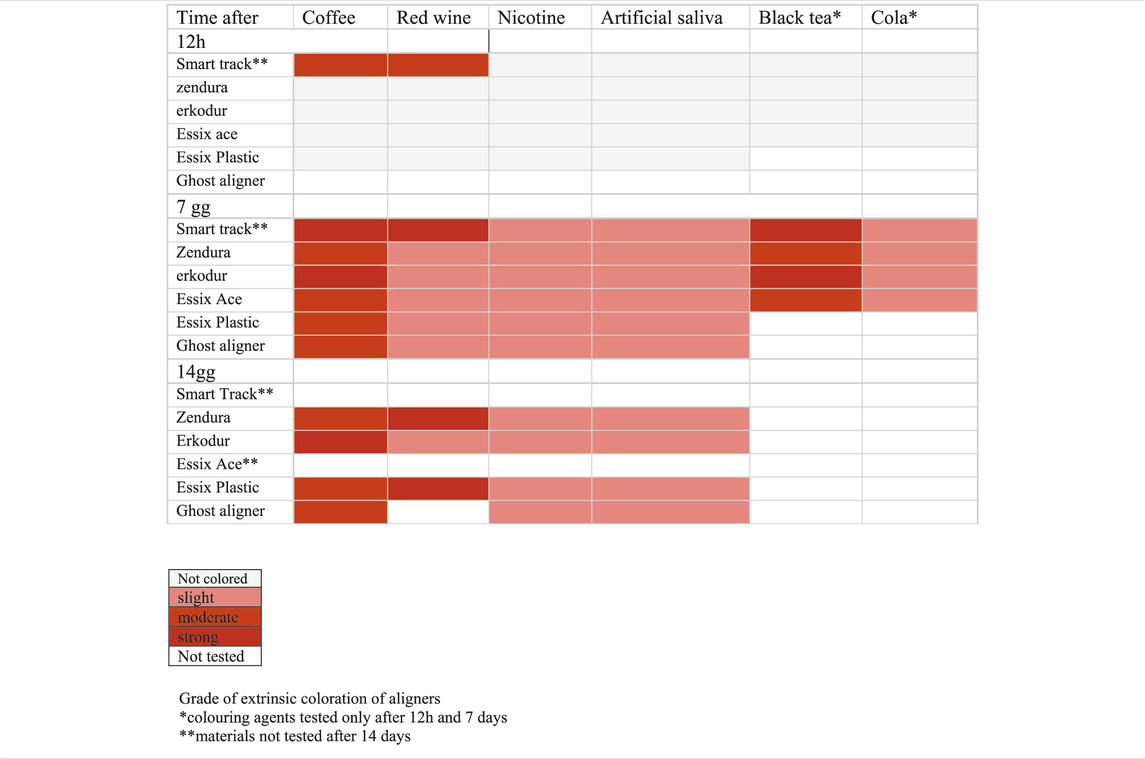The width and height of the screenshot is (1145, 759).
Task: Click "Smart track**" label in 12h section
Action: 222,64
